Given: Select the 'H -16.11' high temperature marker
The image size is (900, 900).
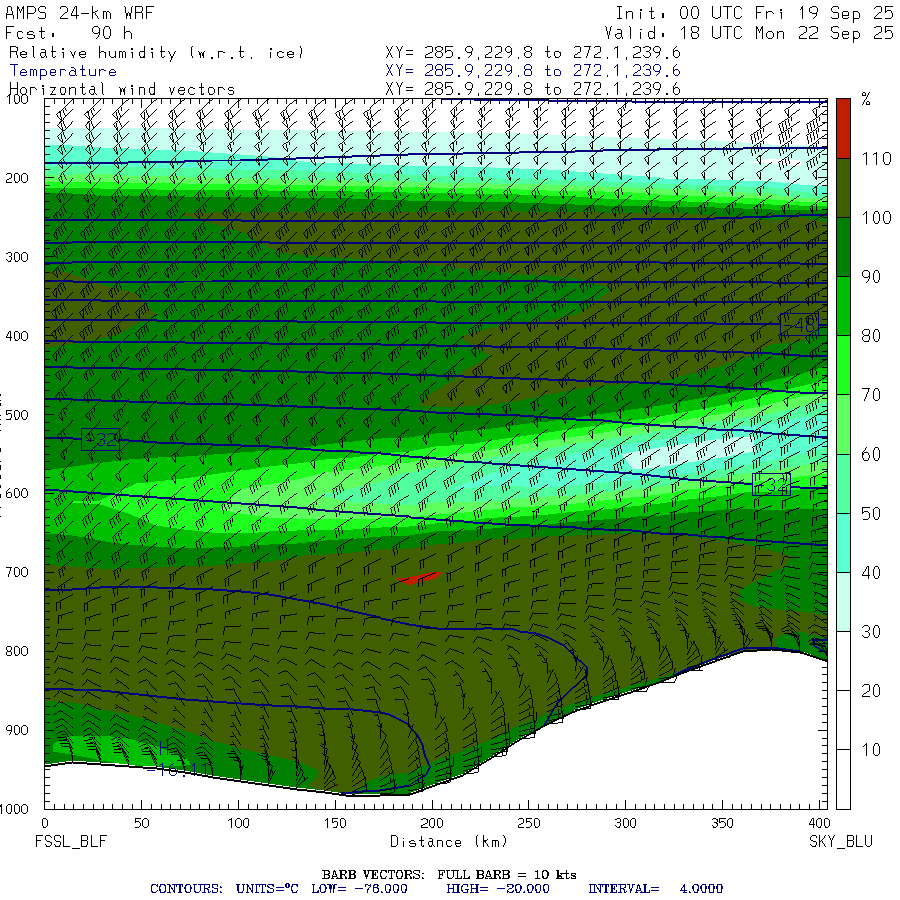Looking at the screenshot, I should 178,760.
